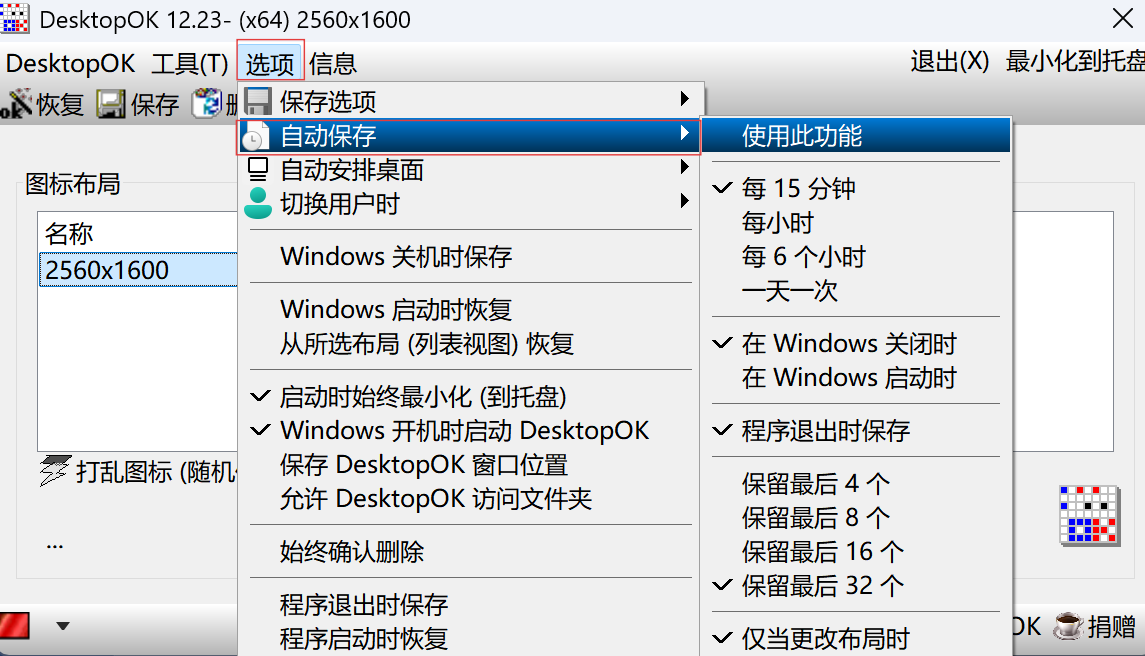Click the coffee cup 捐赠 icon
The image size is (1145, 656).
(x=1069, y=626)
